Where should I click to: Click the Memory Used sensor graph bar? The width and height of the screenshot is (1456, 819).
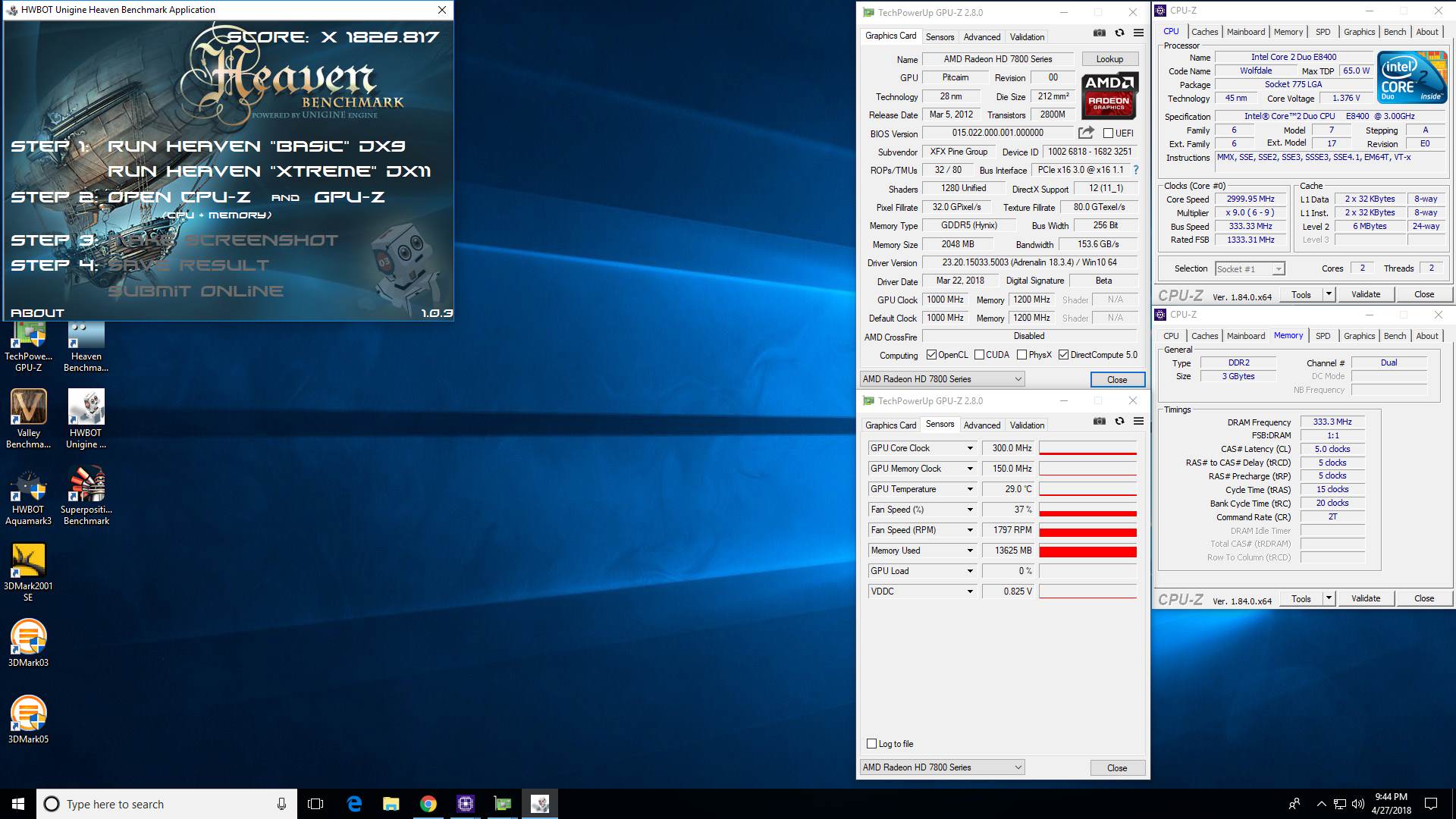[1087, 551]
